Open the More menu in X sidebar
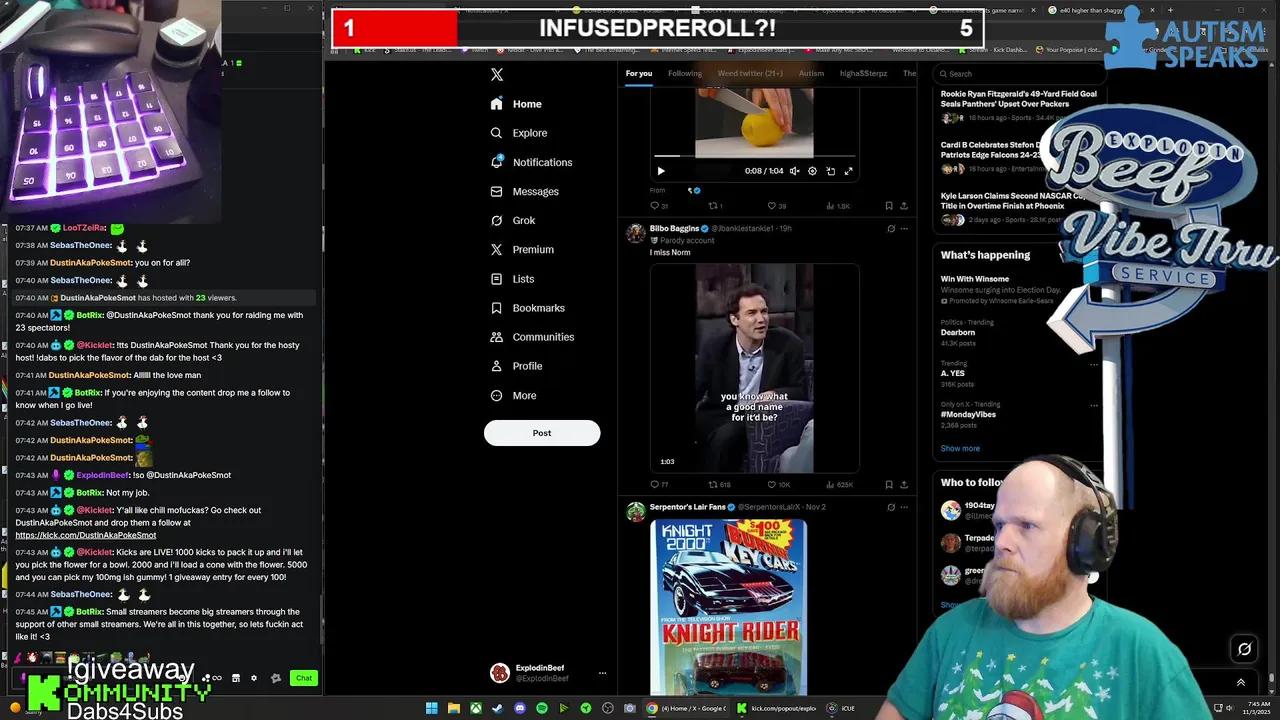Viewport: 1280px width, 720px height. tap(512, 395)
